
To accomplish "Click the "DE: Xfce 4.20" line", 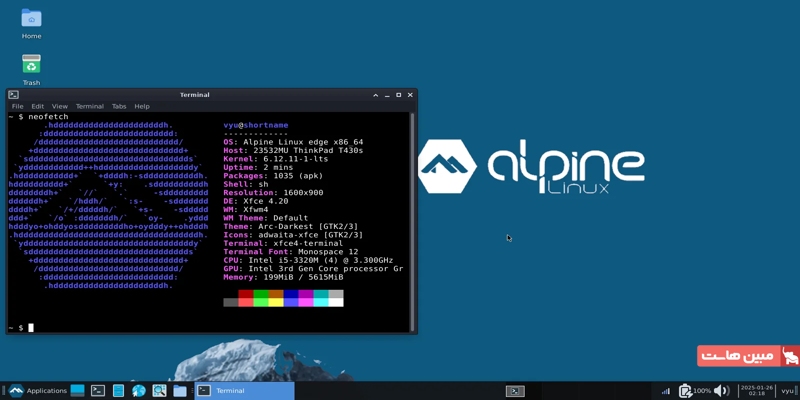I will click(256, 201).
